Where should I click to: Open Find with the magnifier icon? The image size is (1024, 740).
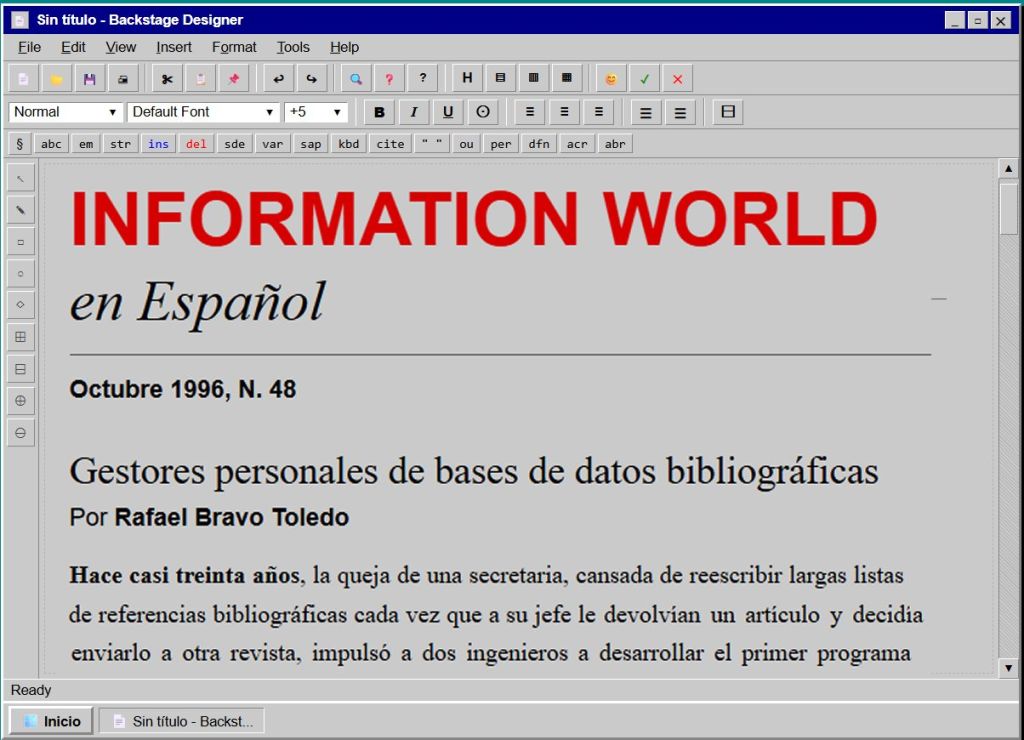pos(356,79)
